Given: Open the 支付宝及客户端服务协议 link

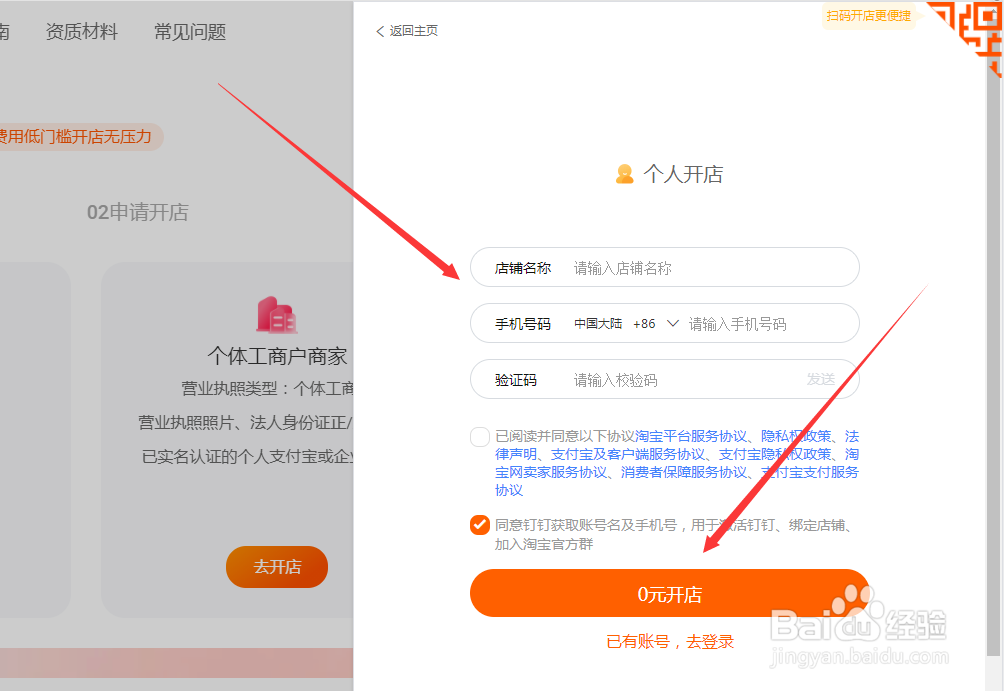Looking at the screenshot, I should tap(628, 454).
